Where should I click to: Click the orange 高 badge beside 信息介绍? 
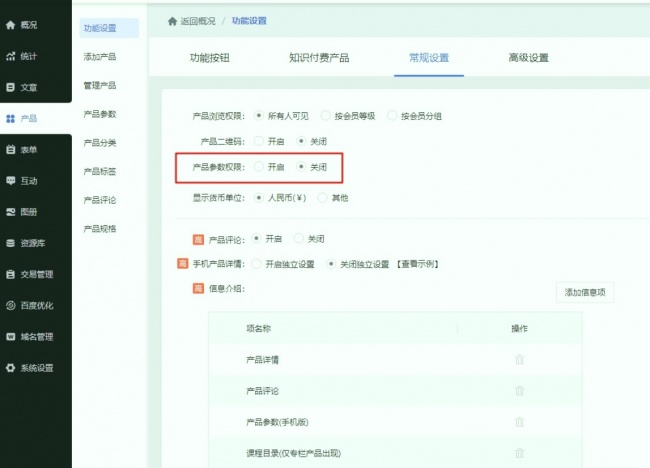point(198,289)
